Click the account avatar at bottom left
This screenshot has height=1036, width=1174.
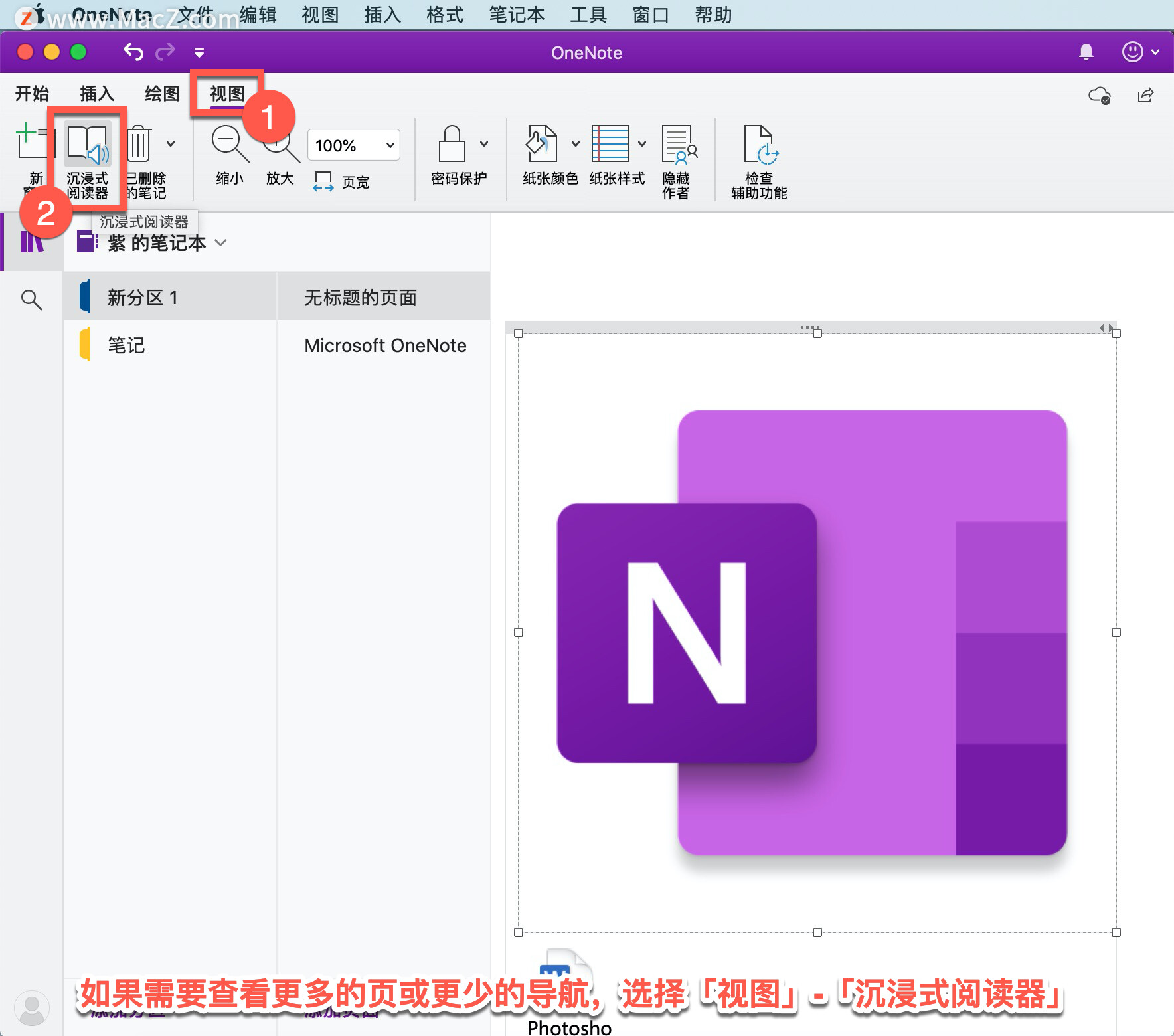32,1008
